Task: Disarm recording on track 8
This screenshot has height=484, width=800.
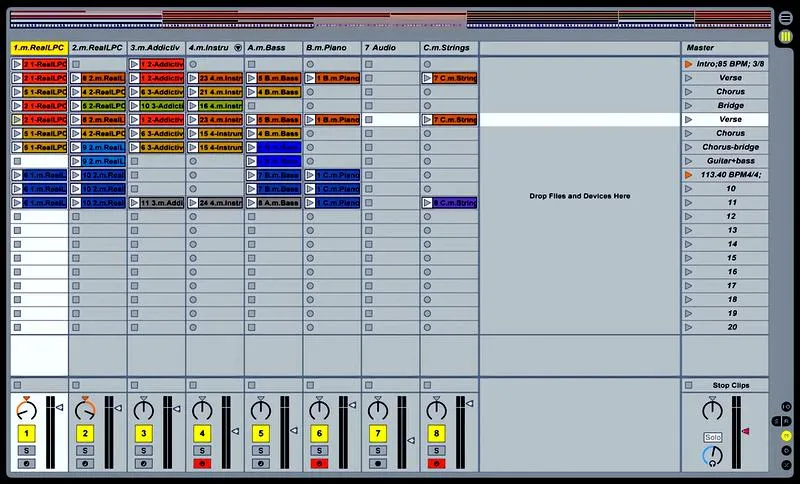Action: click(436, 464)
